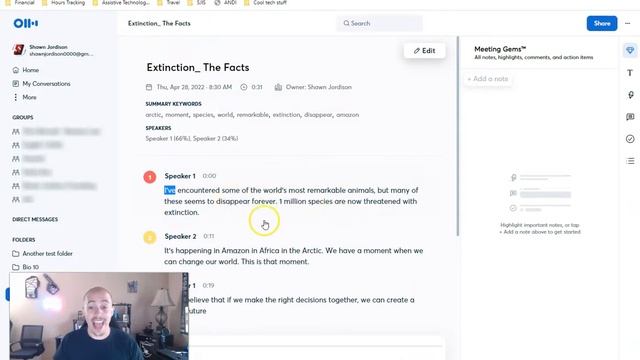This screenshot has height=360, width=640.
Task: Click the owner icon beside Shawn Jordison
Action: coord(278,87)
